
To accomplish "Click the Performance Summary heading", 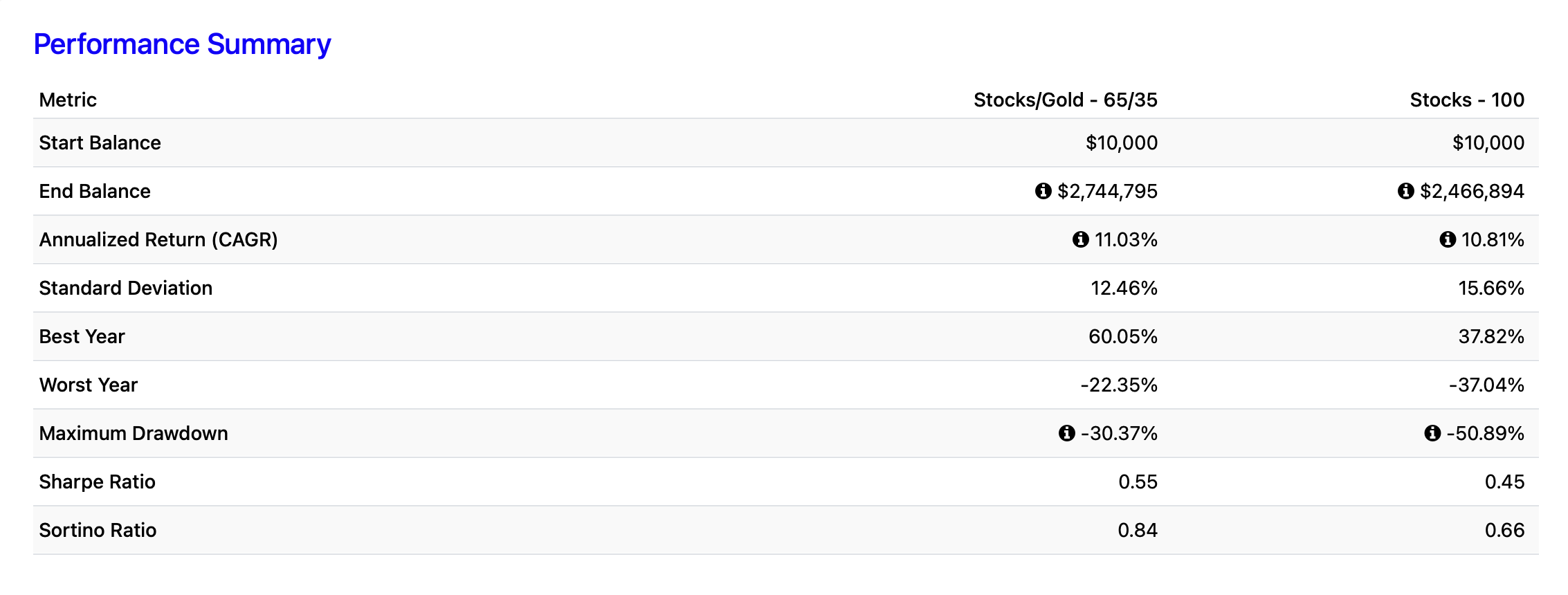I will 182,44.
